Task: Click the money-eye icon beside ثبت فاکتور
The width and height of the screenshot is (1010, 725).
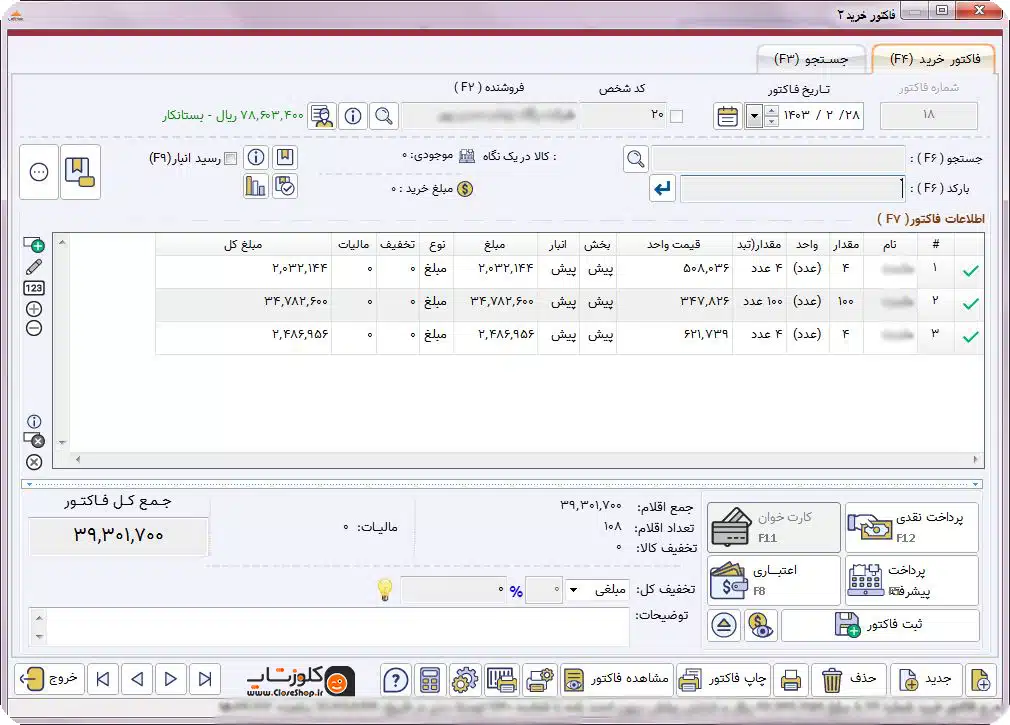Action: point(761,625)
